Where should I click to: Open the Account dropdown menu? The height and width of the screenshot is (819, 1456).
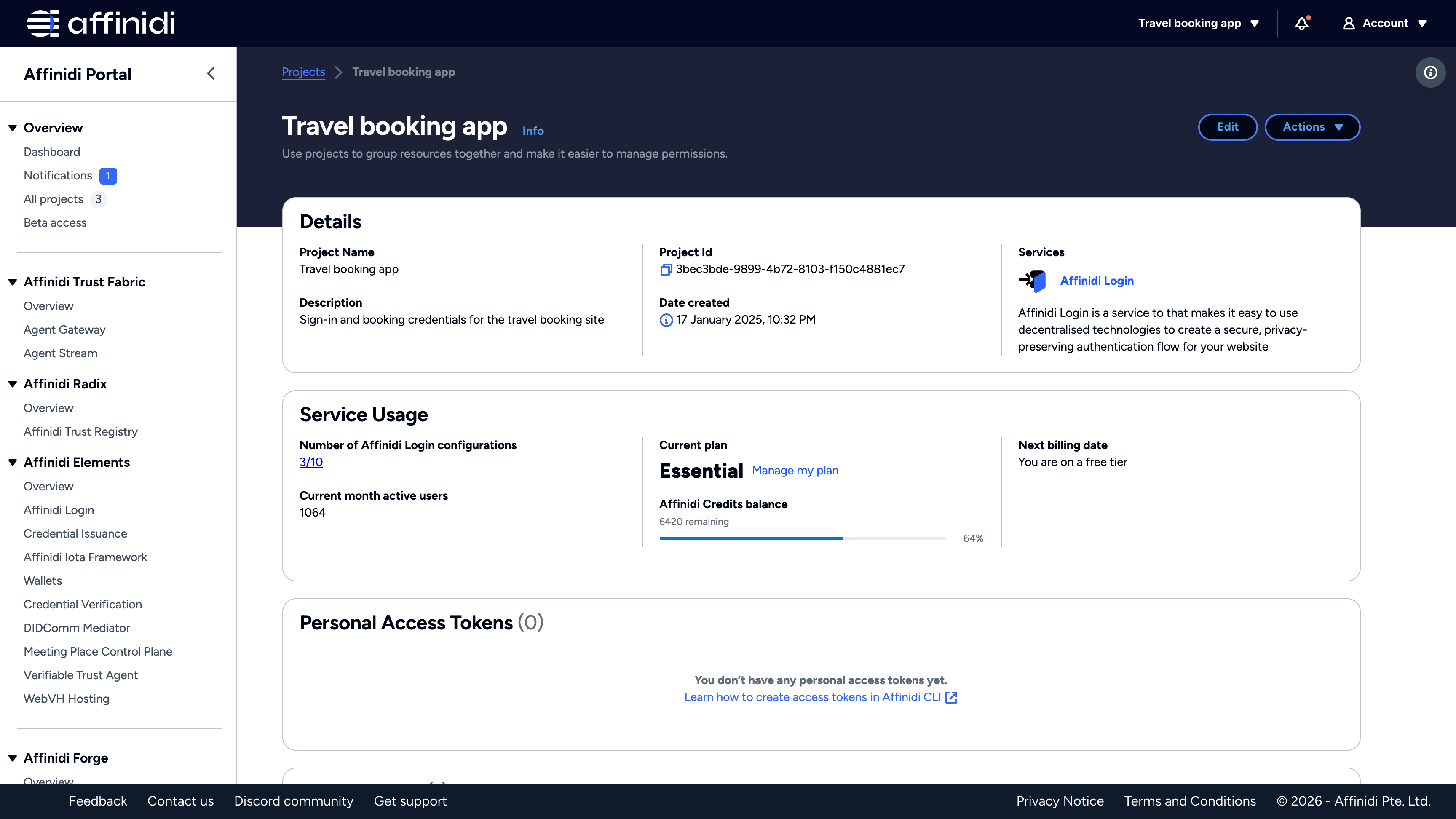pyautogui.click(x=1385, y=23)
